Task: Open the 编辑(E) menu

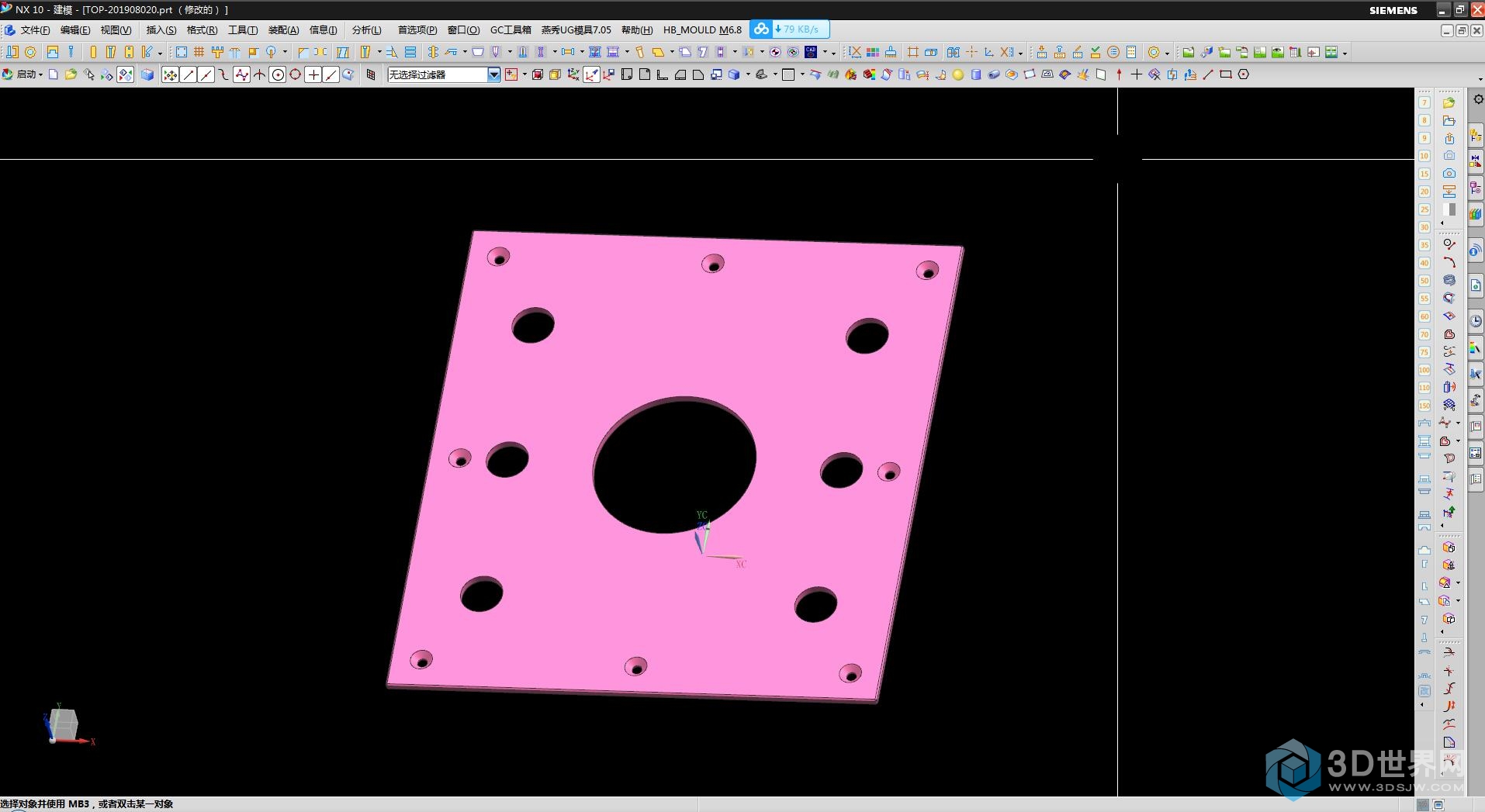Action: (x=75, y=30)
